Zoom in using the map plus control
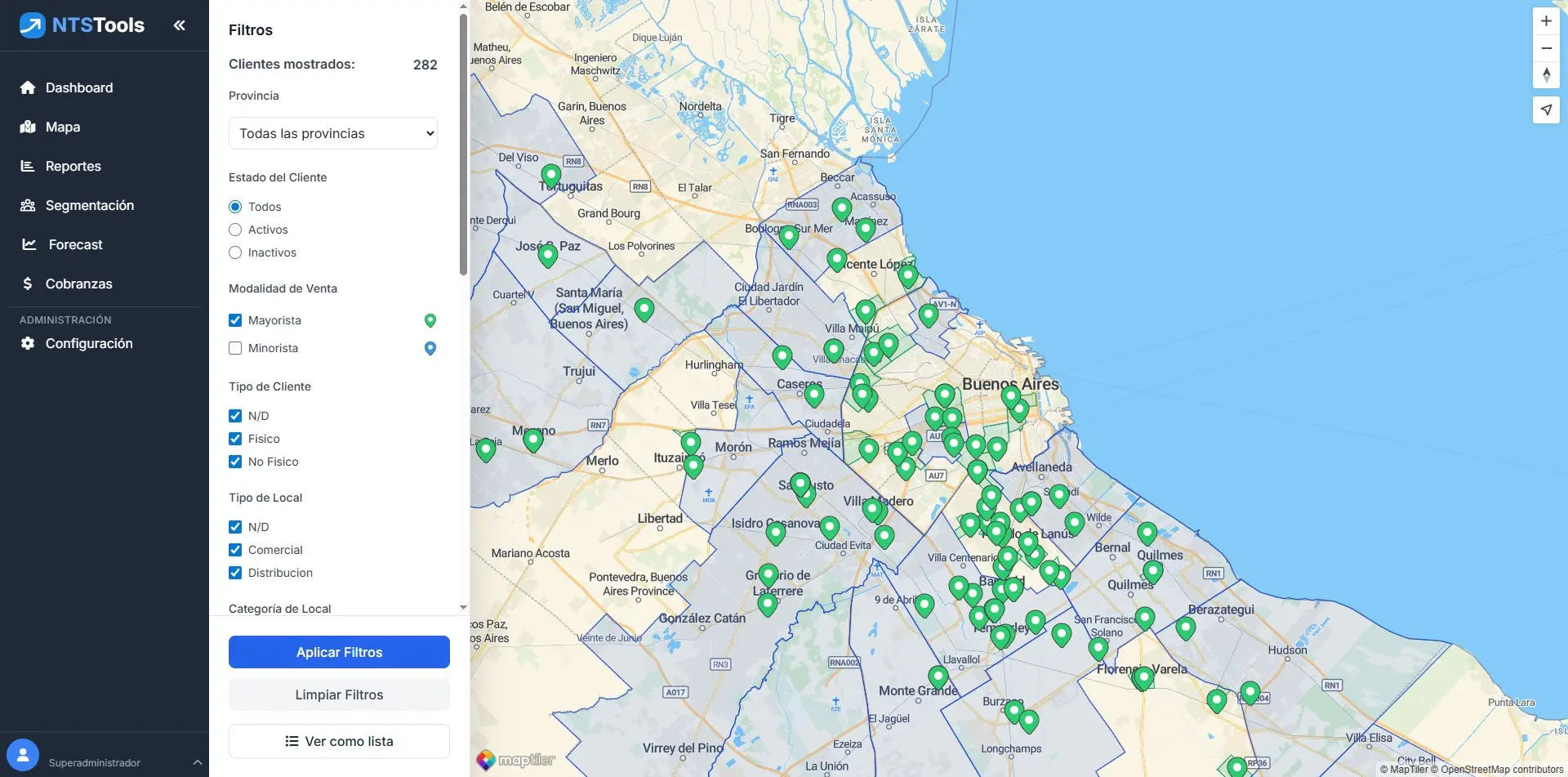1568x777 pixels. (1546, 20)
